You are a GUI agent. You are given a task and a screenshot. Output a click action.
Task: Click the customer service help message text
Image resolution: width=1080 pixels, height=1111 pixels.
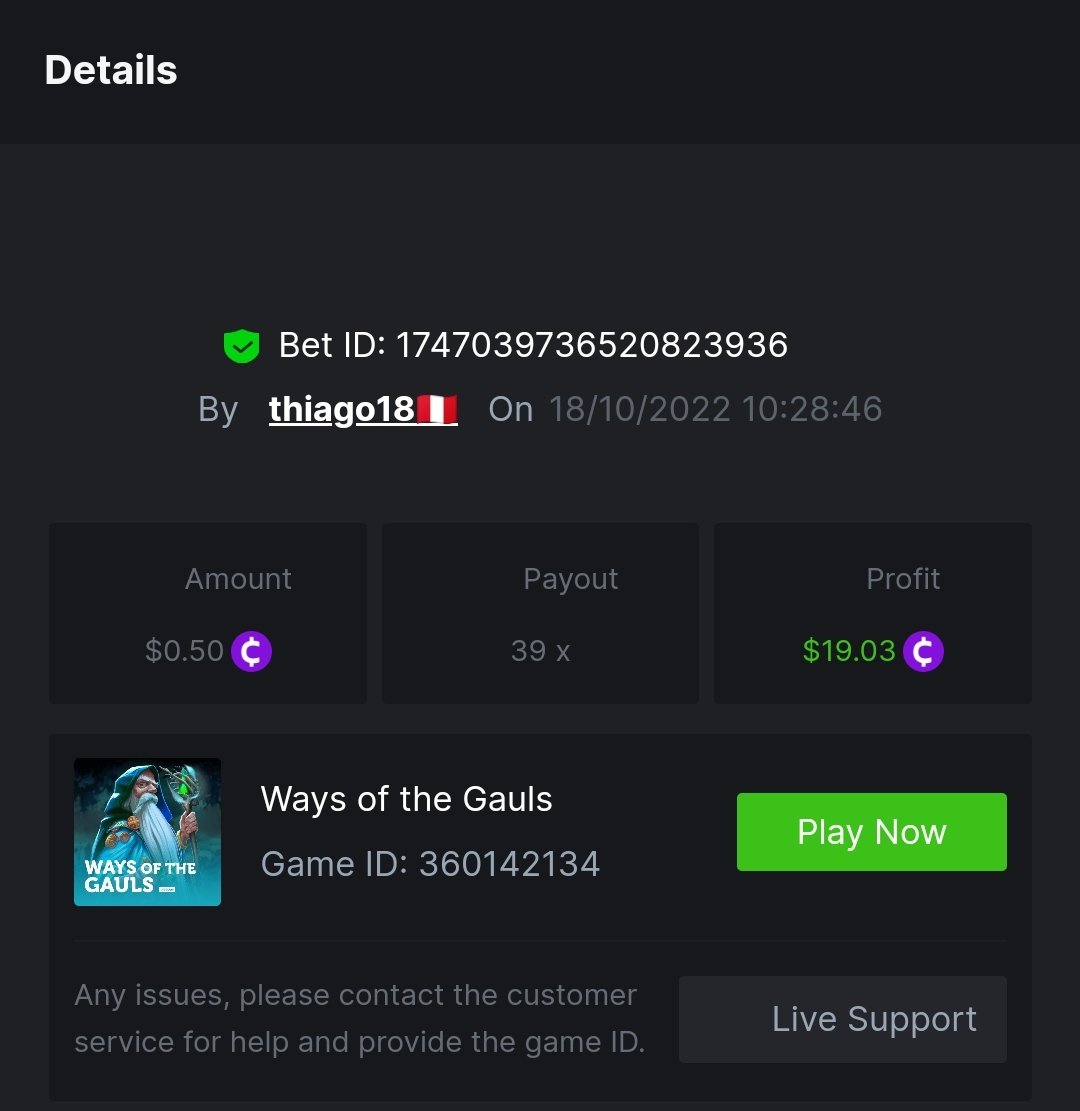click(360, 1019)
